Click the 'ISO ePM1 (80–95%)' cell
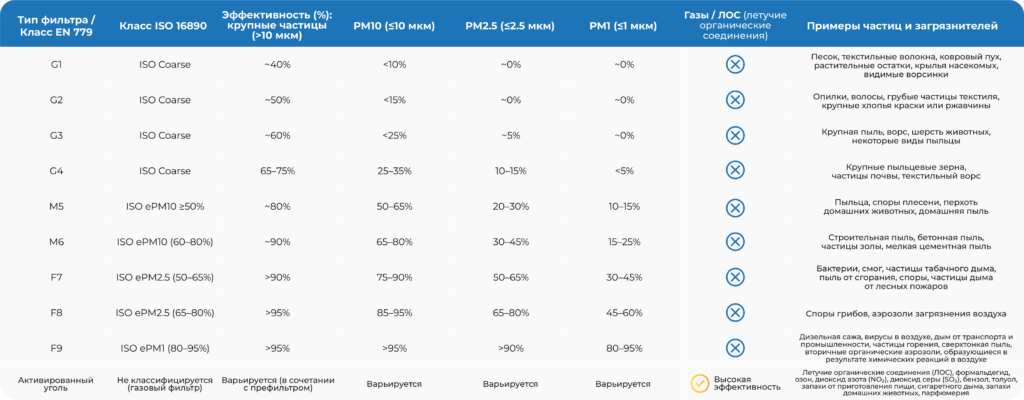Image resolution: width=1024 pixels, height=400 pixels. pyautogui.click(x=165, y=348)
